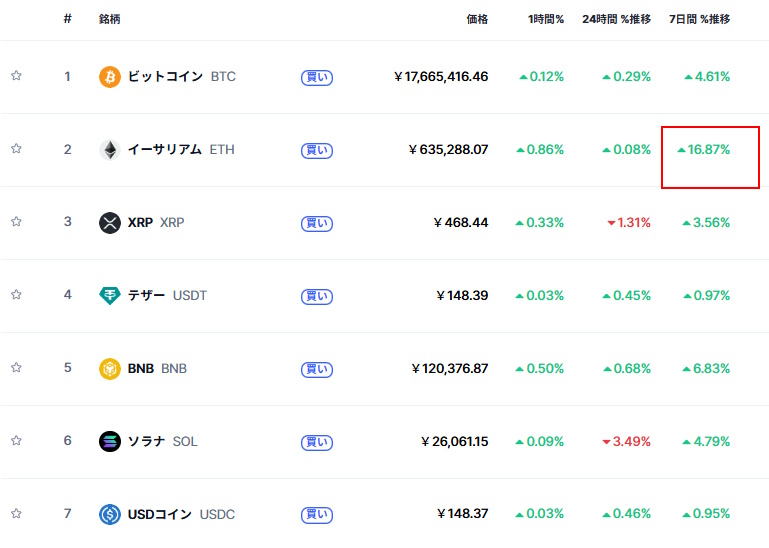
Task: Sort by the 価格 column header
Action: pos(477,19)
